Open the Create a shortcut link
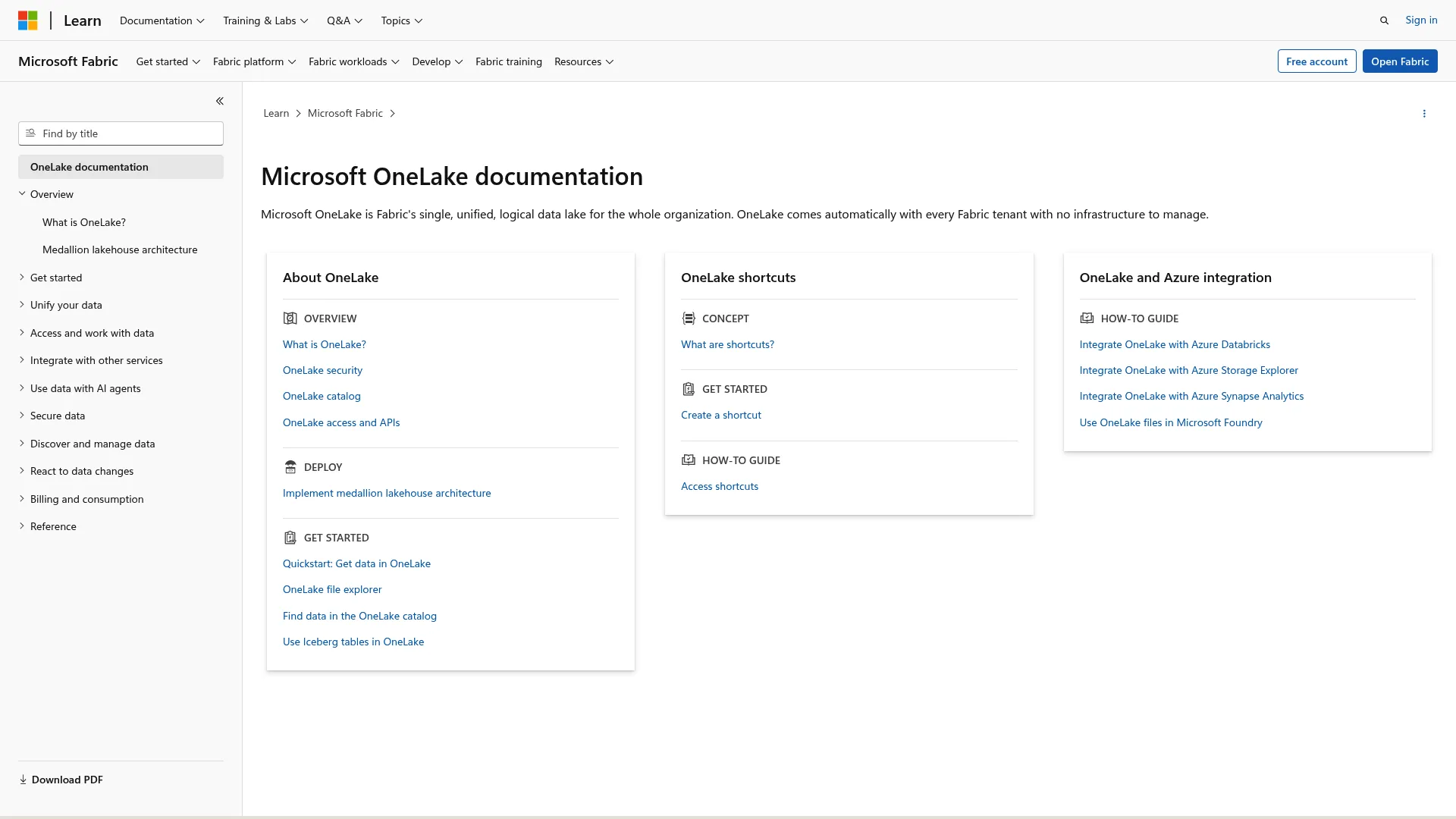Screen dimensions: 1456x819 pyautogui.click(x=721, y=415)
